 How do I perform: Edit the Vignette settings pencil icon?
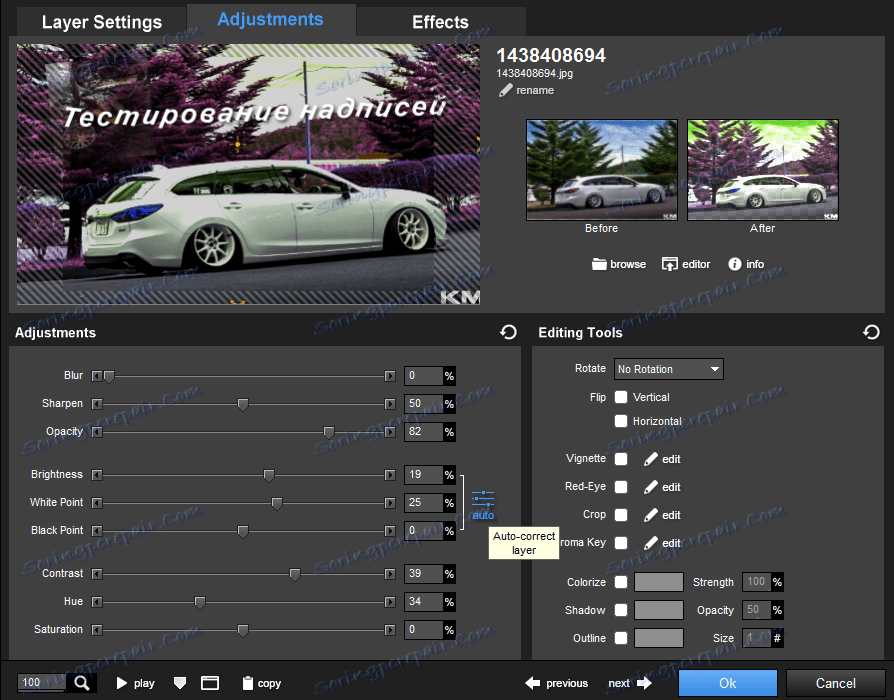651,459
